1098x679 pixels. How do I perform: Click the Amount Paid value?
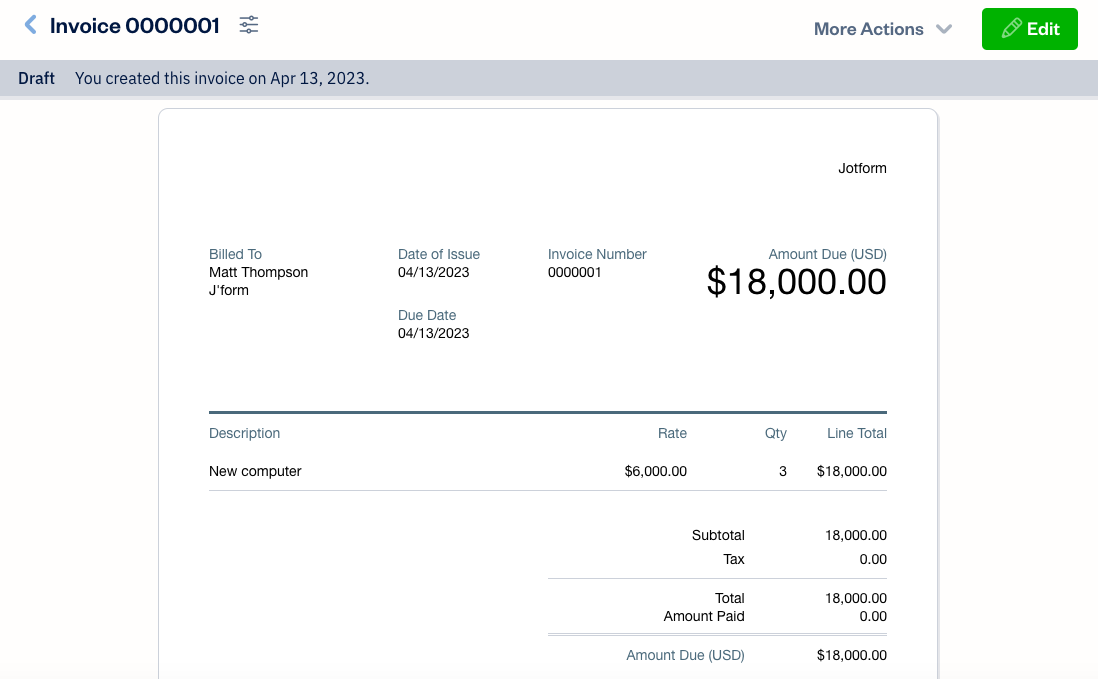[x=872, y=616]
